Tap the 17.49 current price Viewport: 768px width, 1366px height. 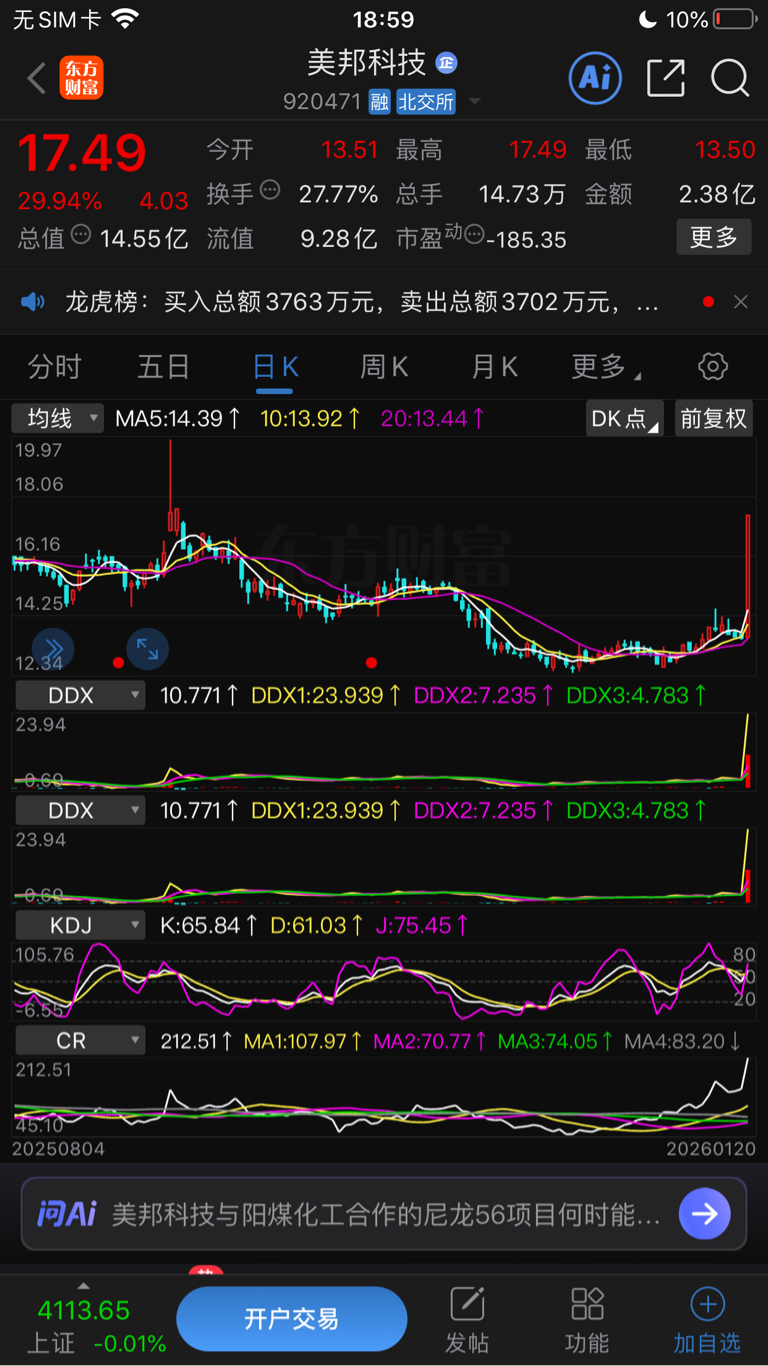coord(82,153)
